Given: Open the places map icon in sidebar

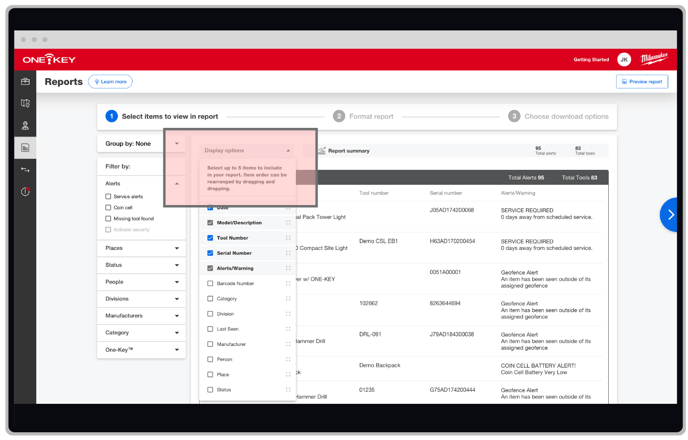Looking at the screenshot, I should [25, 104].
